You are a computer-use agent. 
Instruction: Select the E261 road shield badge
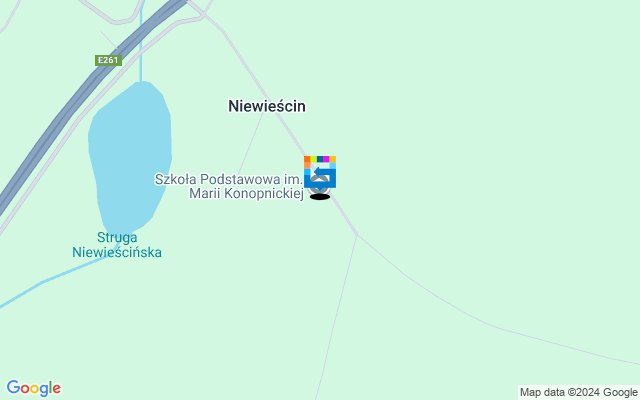pos(109,60)
